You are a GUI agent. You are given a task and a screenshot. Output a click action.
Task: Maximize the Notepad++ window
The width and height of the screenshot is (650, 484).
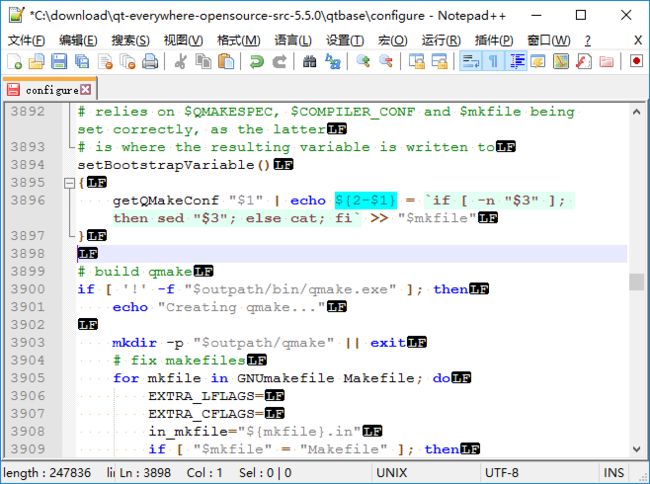click(581, 16)
